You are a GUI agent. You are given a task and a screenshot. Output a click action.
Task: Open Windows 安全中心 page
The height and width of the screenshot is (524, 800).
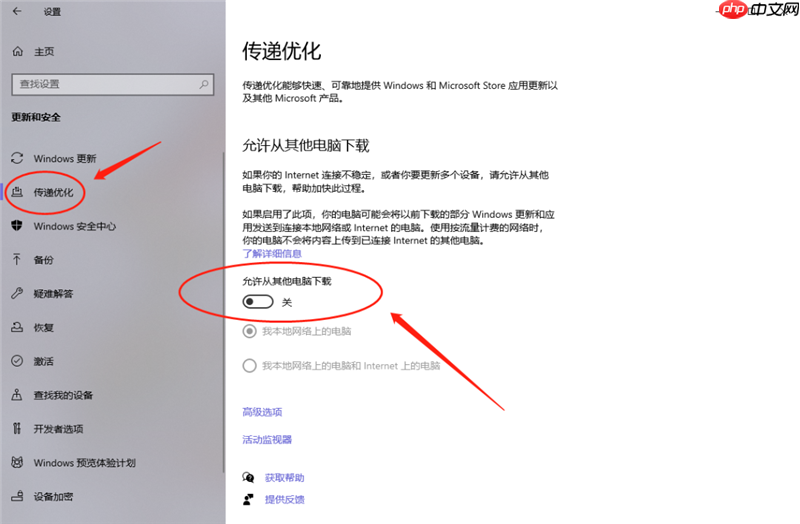point(74,226)
